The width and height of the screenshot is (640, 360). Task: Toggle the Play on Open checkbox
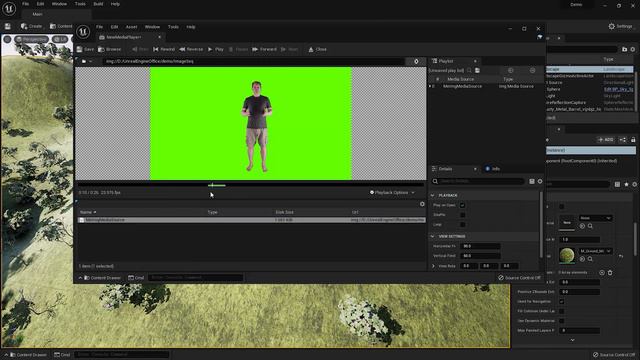pyautogui.click(x=462, y=205)
